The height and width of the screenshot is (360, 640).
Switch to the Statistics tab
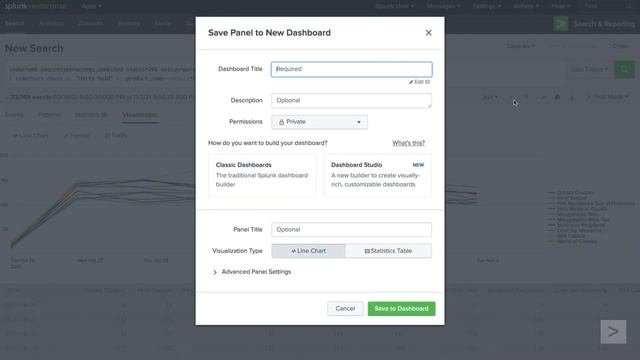coord(91,115)
